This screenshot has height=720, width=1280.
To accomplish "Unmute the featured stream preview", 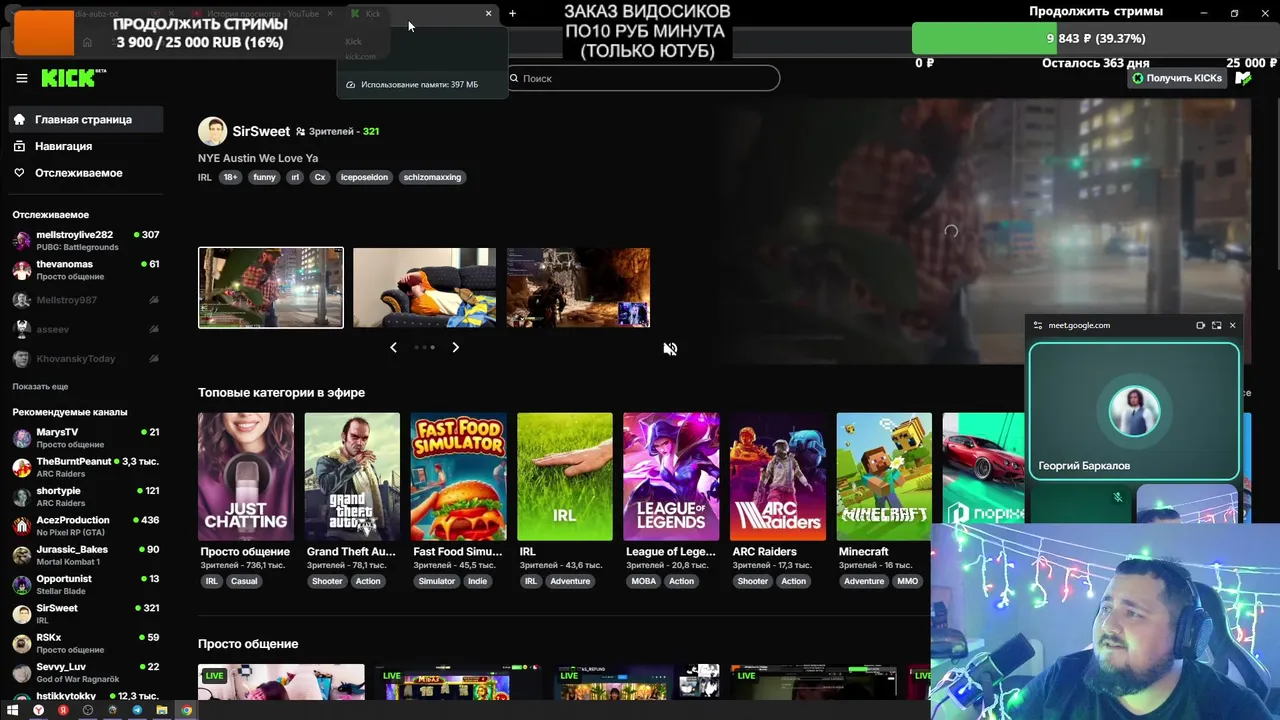I will (x=670, y=349).
